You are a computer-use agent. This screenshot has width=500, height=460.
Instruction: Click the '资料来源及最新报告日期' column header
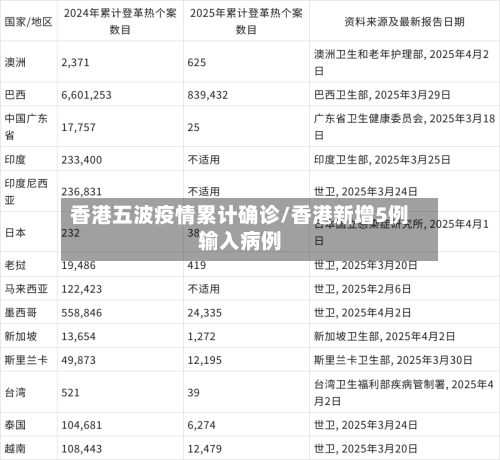404,22
